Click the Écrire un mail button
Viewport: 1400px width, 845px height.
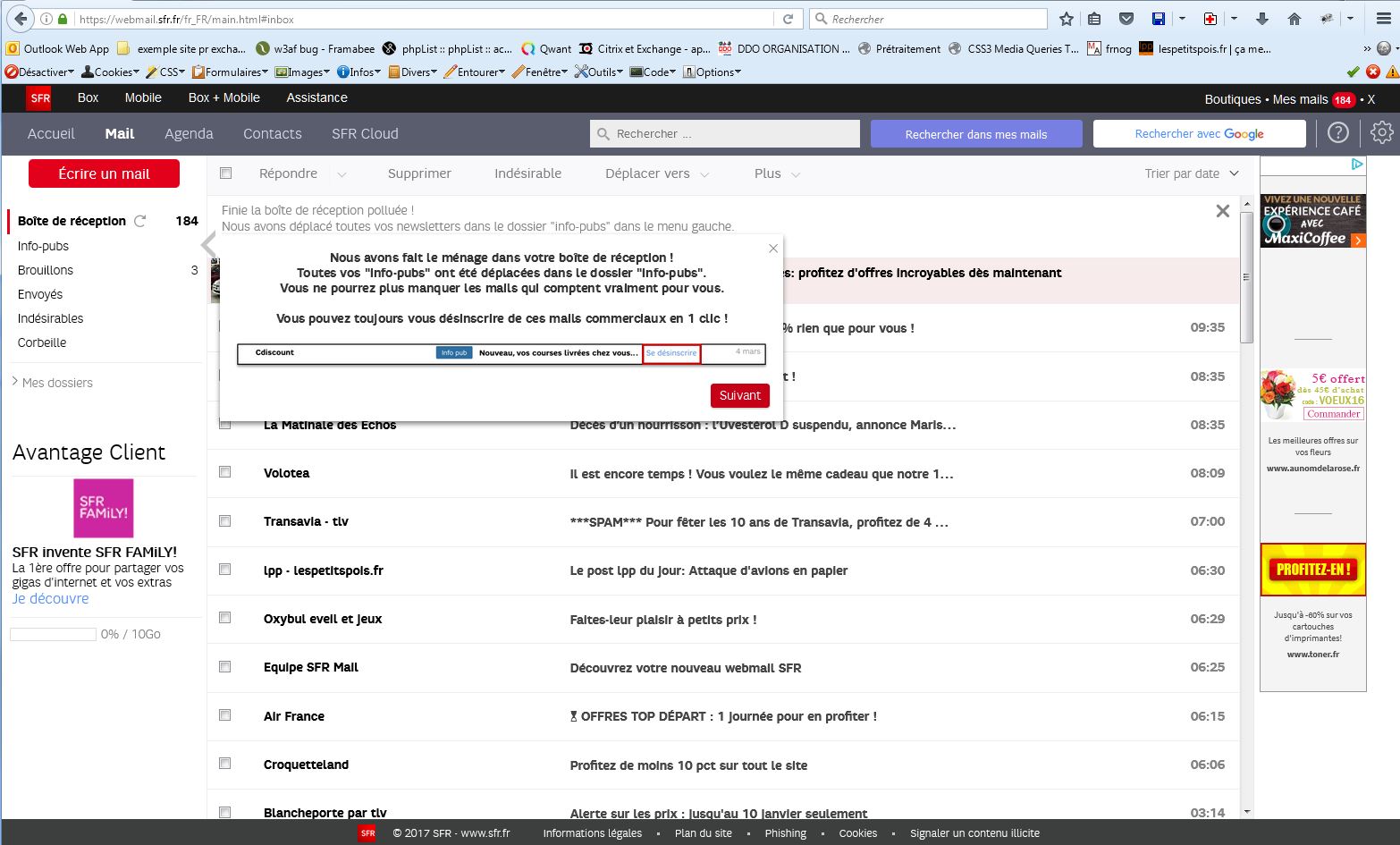(104, 173)
